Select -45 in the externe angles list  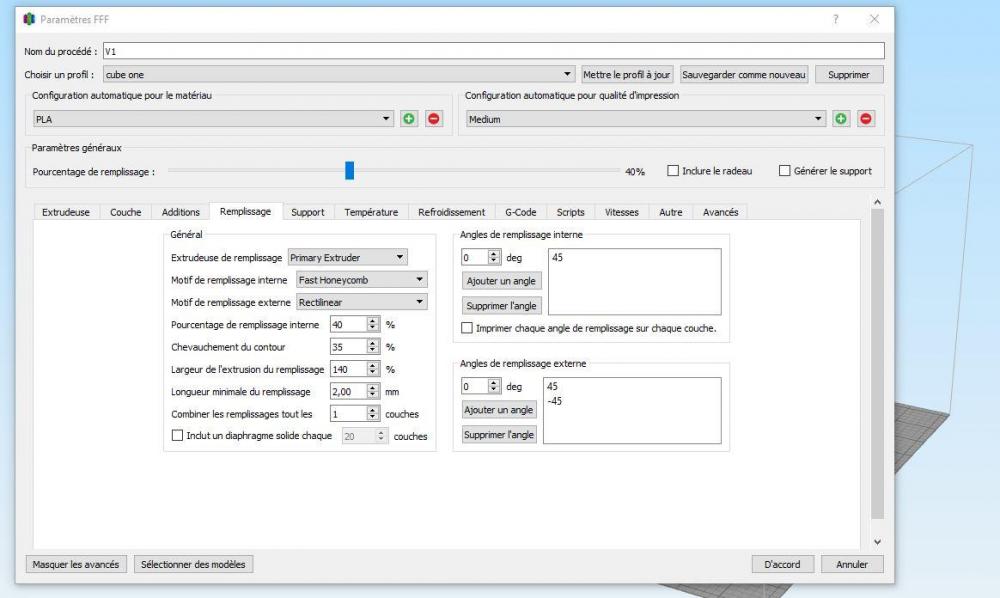pos(555,401)
